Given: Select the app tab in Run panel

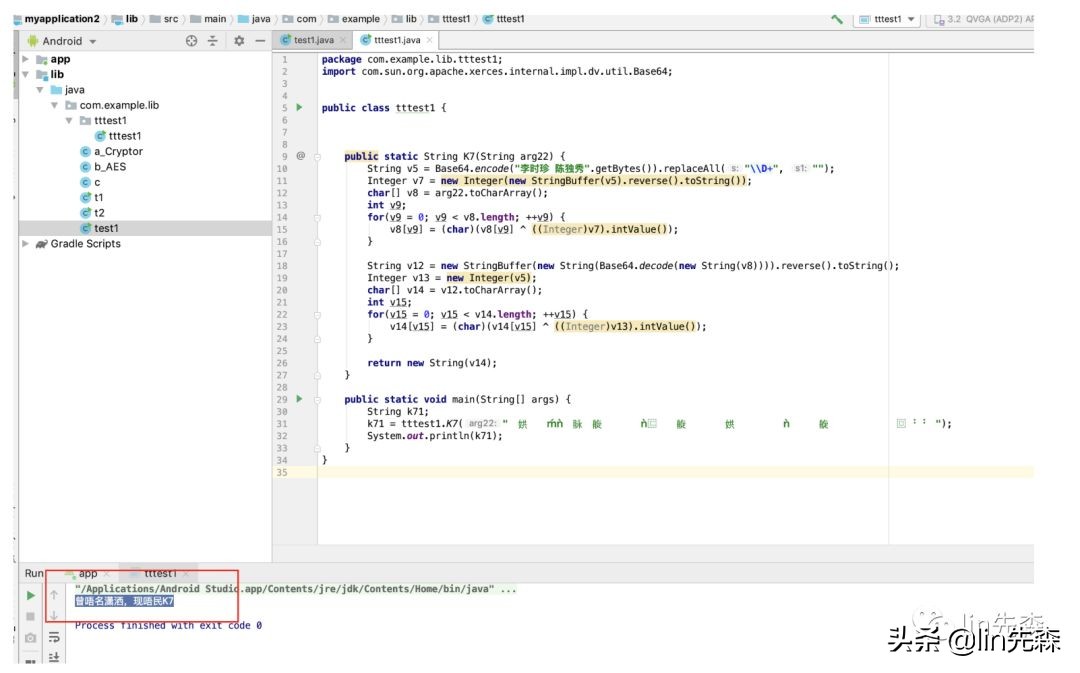Looking at the screenshot, I should coord(88,573).
